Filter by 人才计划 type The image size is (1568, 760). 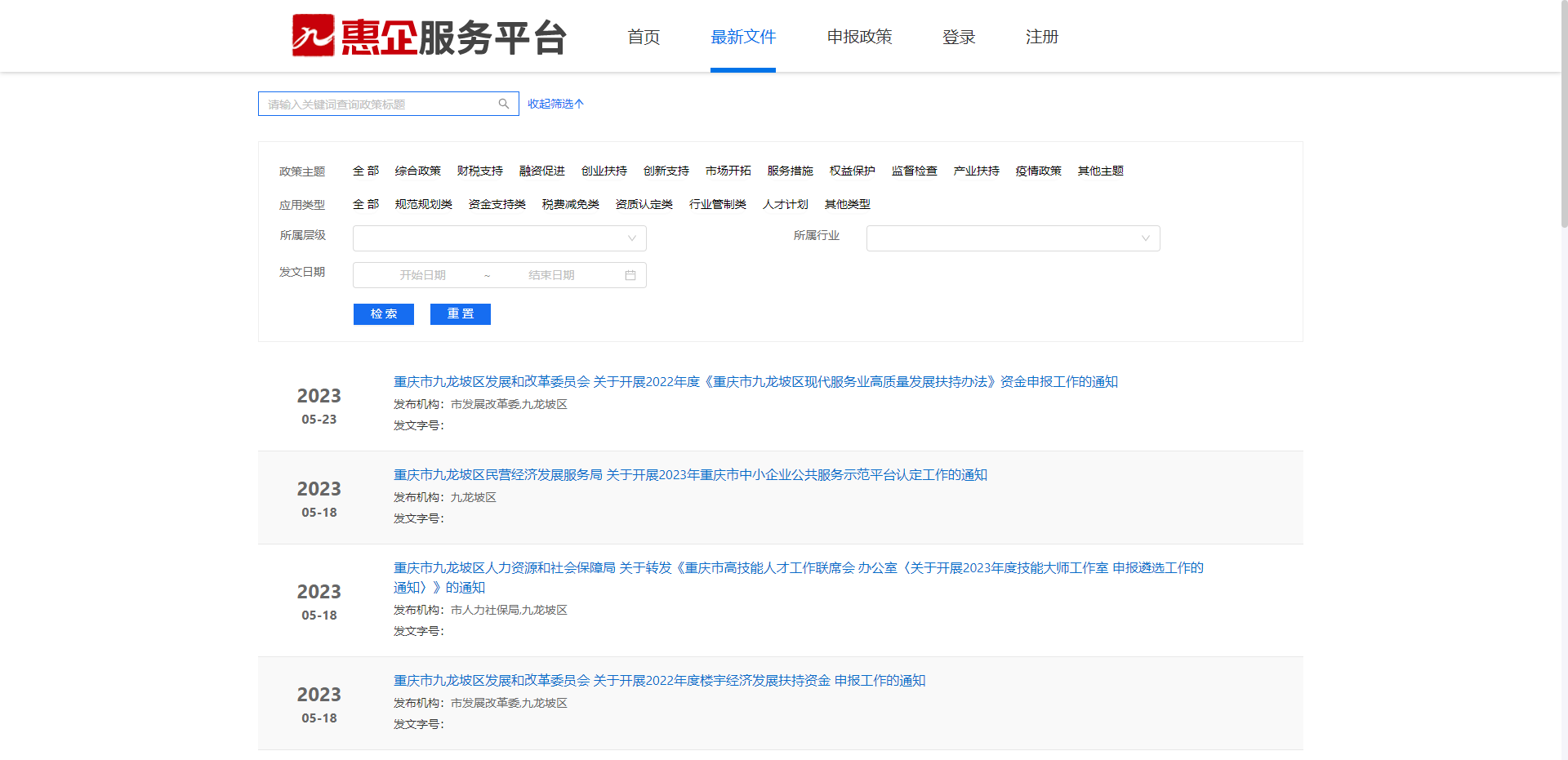tap(786, 204)
